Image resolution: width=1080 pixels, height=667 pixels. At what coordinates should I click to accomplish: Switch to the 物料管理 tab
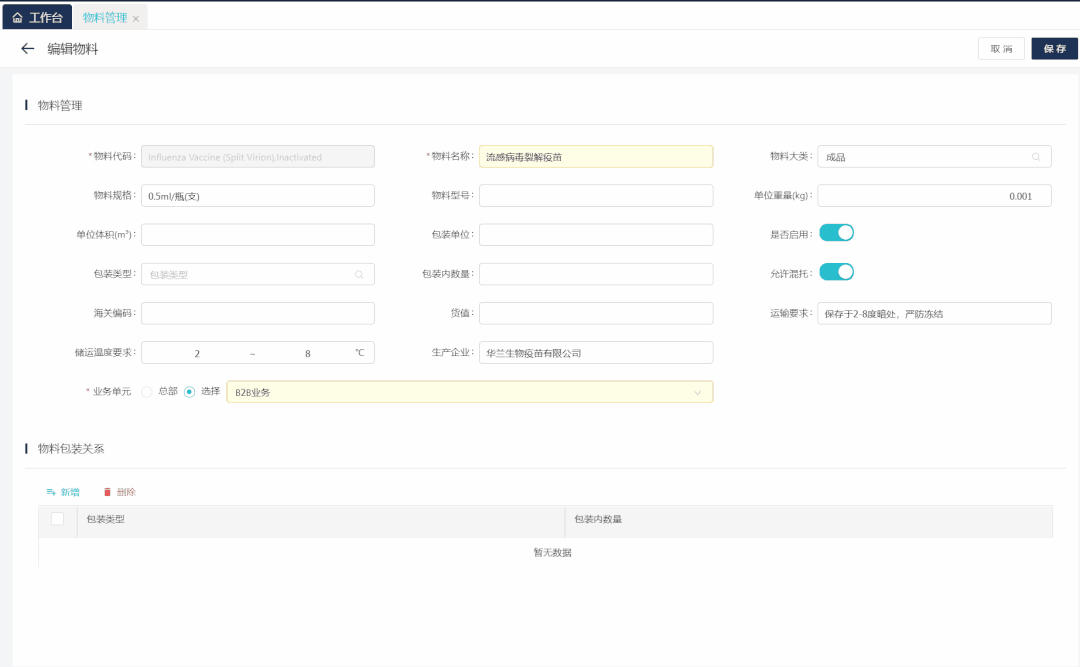tap(104, 18)
